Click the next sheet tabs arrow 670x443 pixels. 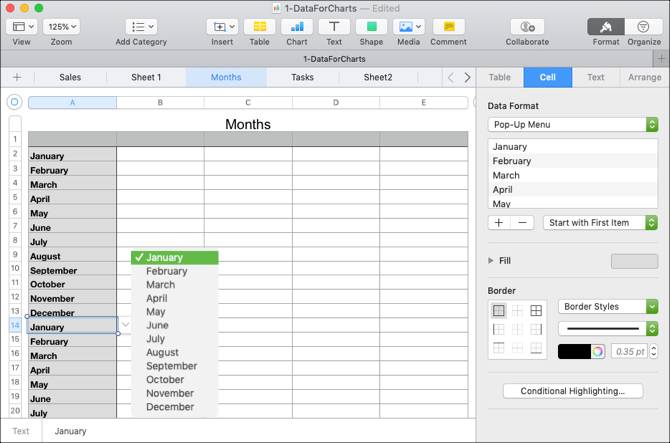[x=467, y=77]
